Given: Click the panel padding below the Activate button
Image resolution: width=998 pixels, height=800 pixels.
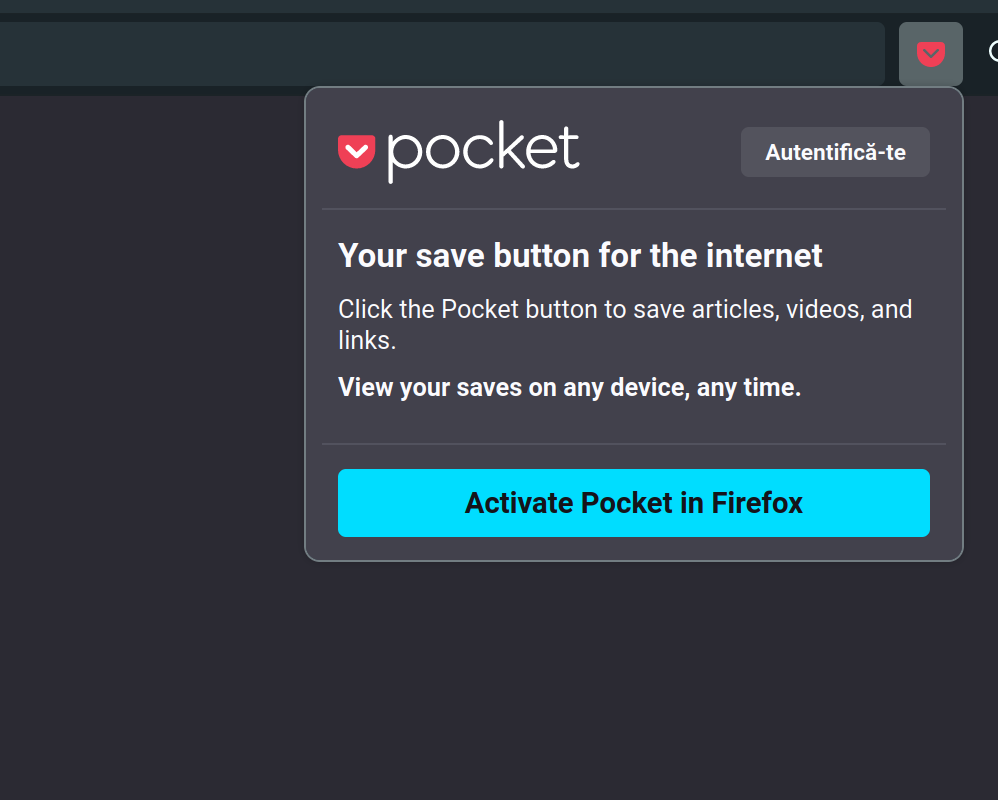Looking at the screenshot, I should tap(633, 549).
